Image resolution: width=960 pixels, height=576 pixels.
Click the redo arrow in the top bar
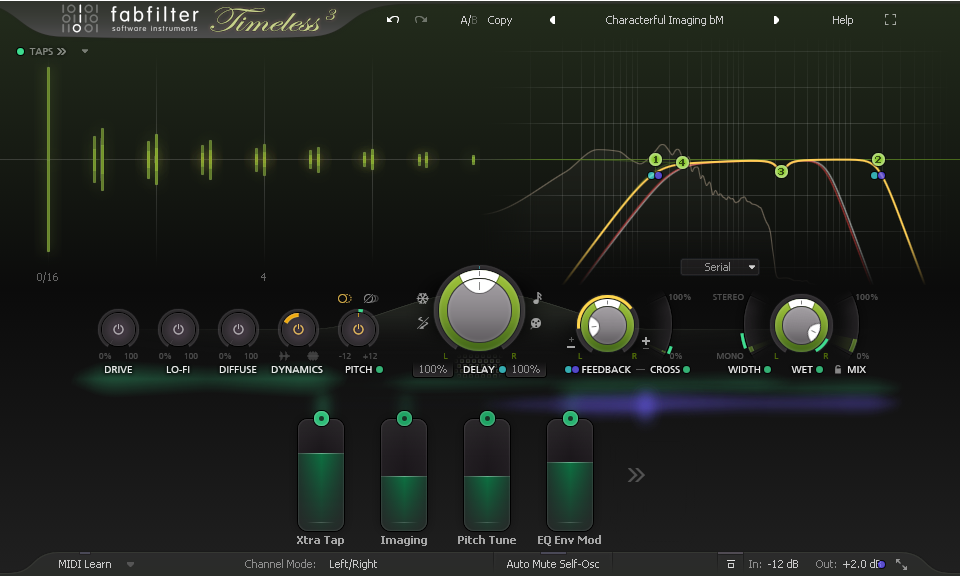tap(418, 19)
